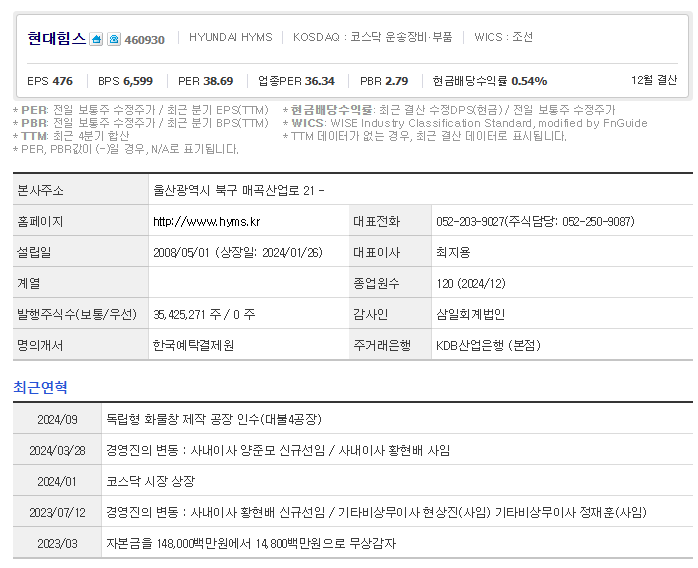Select the company name 현대힘스
Viewport: 698px width, 568px height.
[57, 39]
